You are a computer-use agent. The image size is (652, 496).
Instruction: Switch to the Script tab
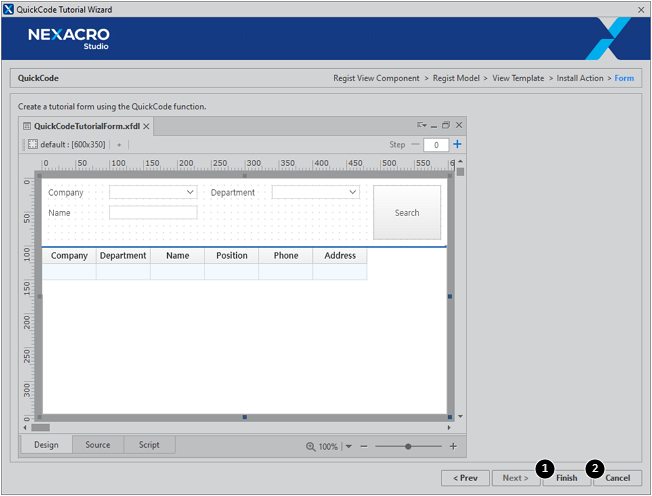(149, 445)
